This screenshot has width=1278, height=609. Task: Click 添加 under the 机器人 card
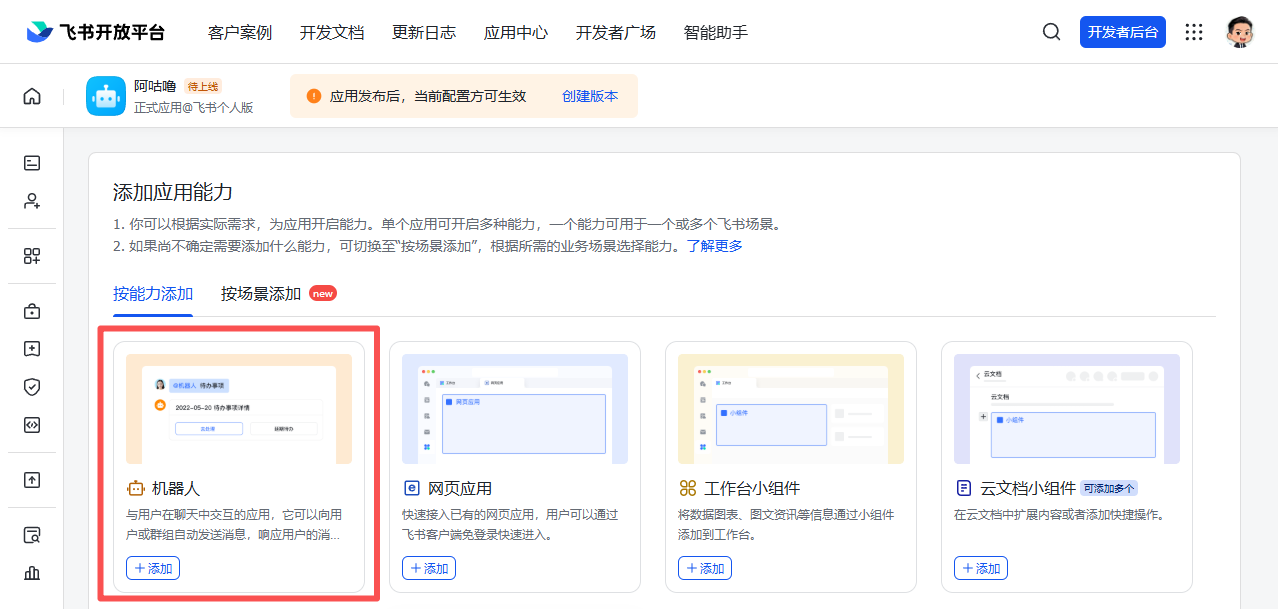(153, 567)
